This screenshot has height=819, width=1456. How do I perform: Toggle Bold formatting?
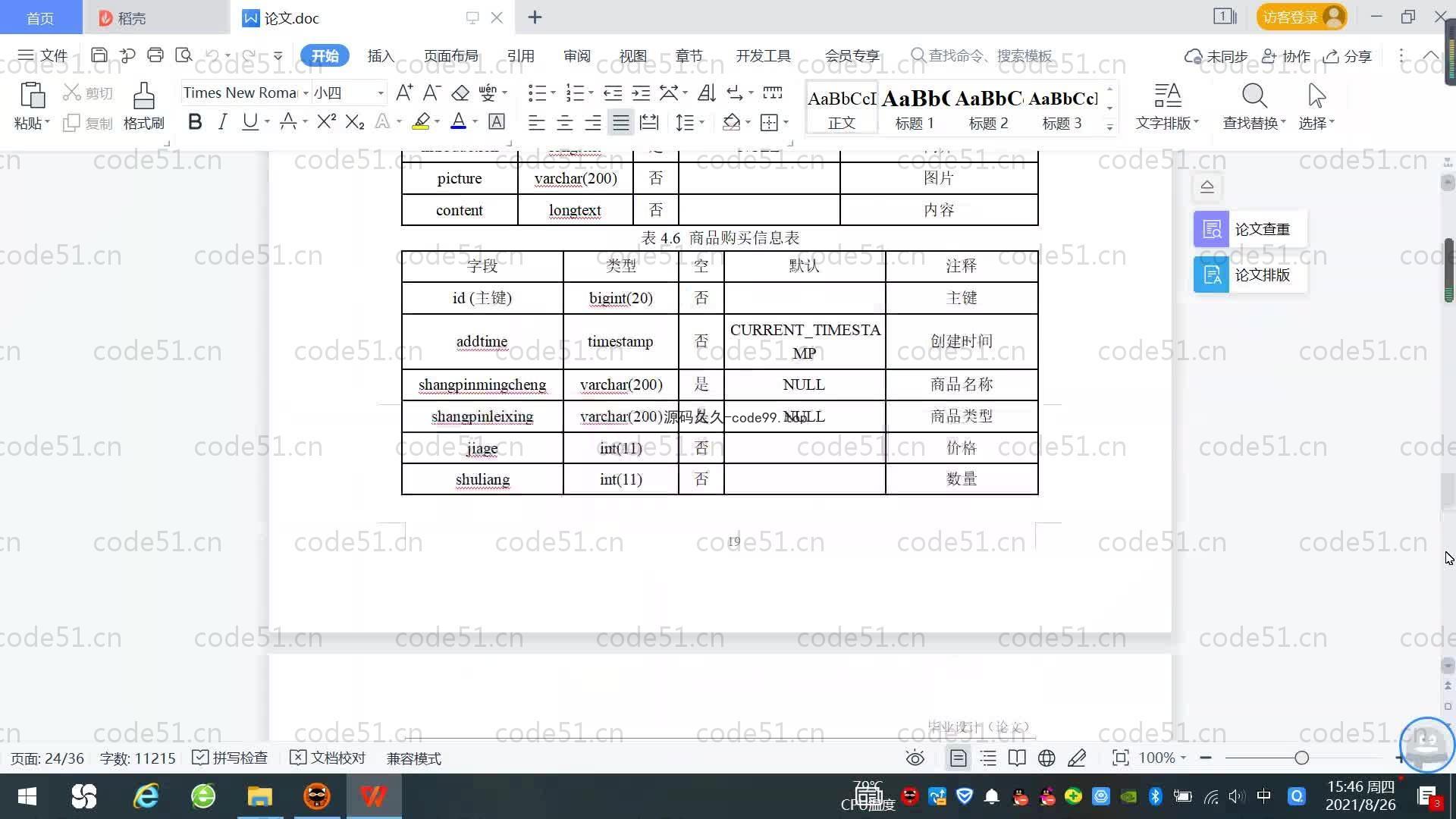pos(195,122)
